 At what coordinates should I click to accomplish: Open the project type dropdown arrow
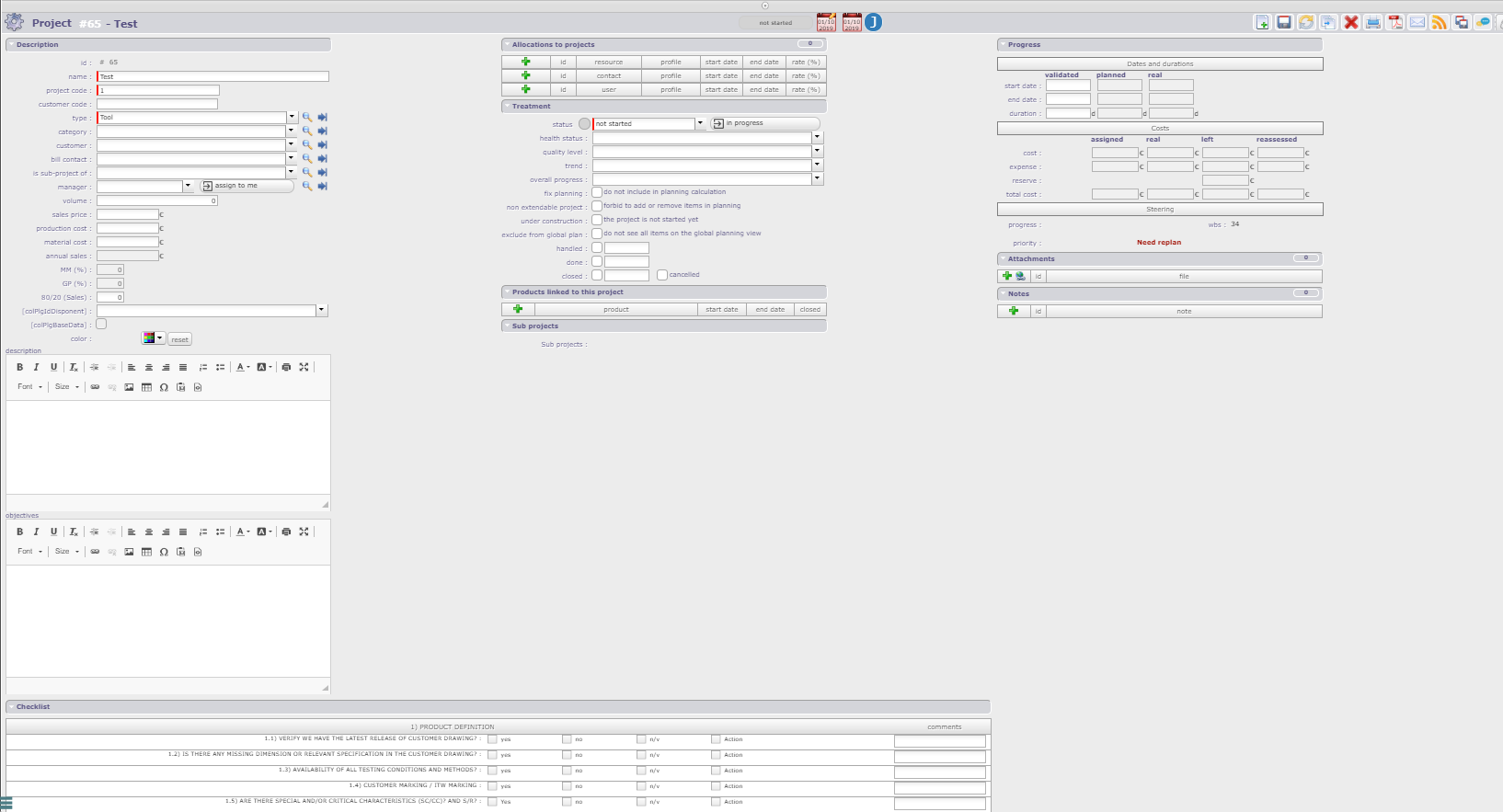pos(293,118)
